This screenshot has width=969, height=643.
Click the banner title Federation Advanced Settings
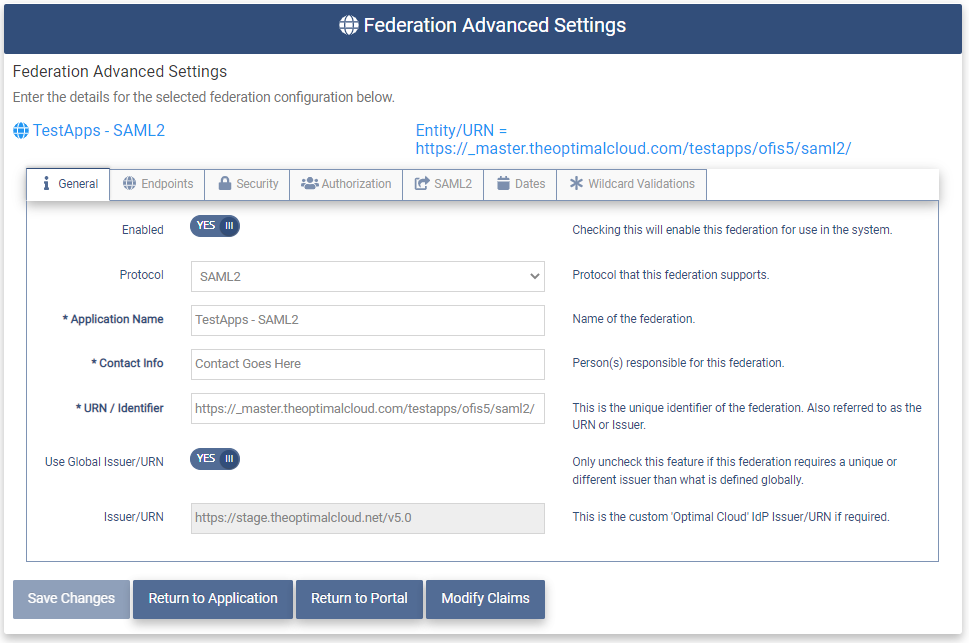[494, 25]
